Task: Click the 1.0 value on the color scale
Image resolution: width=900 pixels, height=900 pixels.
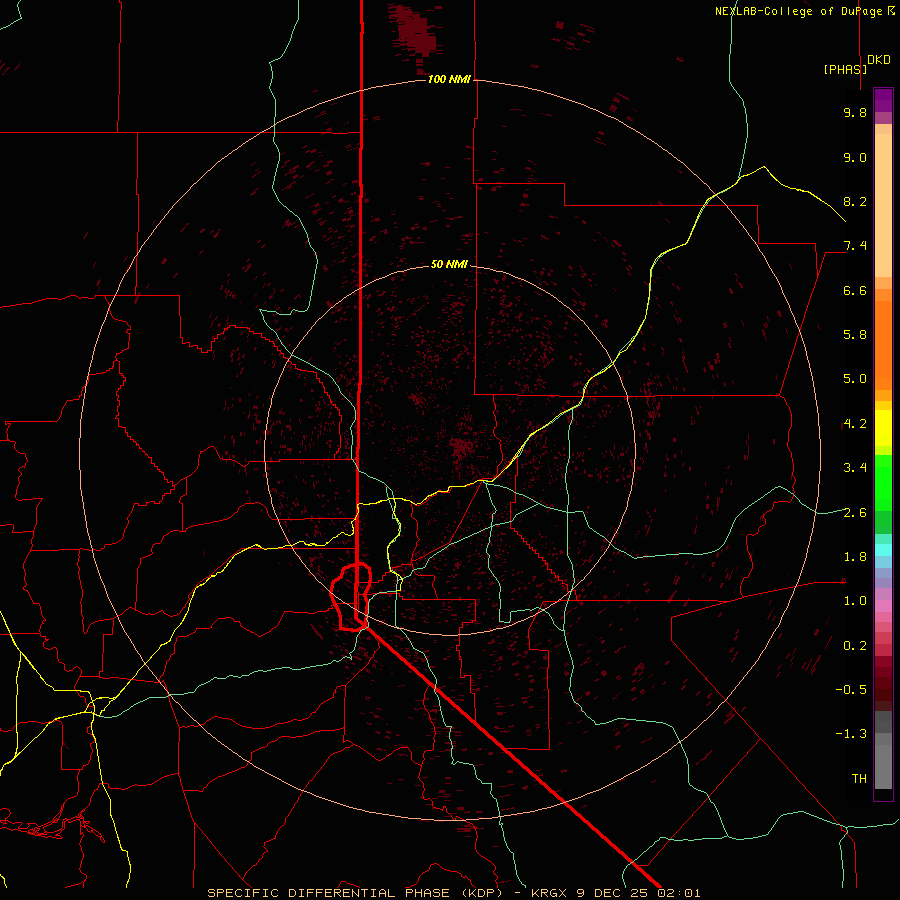Action: (x=855, y=601)
